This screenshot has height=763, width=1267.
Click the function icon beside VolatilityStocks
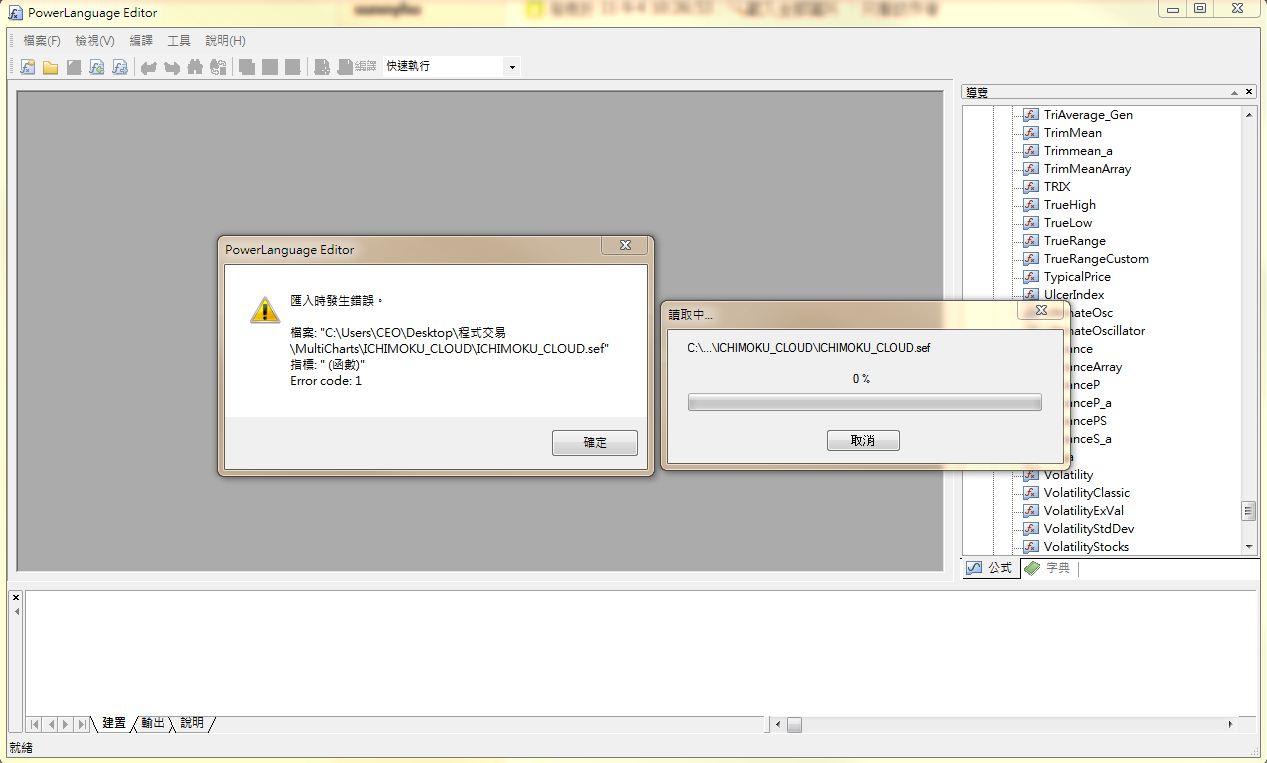point(1031,547)
